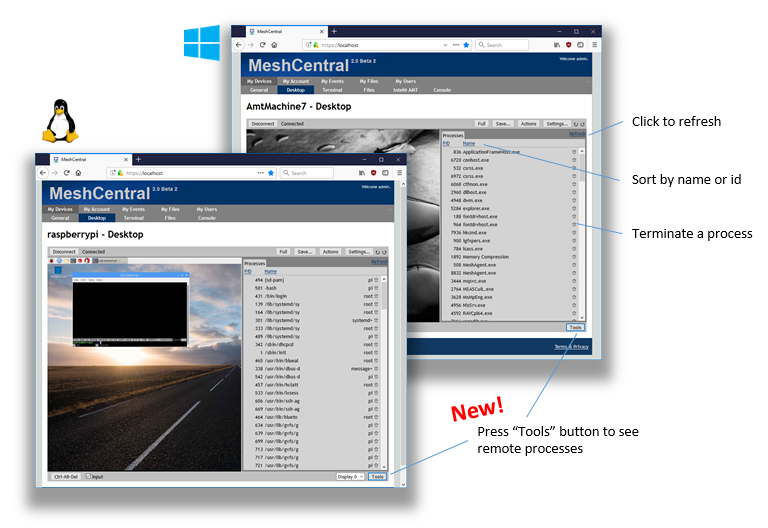Terminate the -bash process on raspberrypi
Viewport: 768px width, 528px height.
(376, 288)
